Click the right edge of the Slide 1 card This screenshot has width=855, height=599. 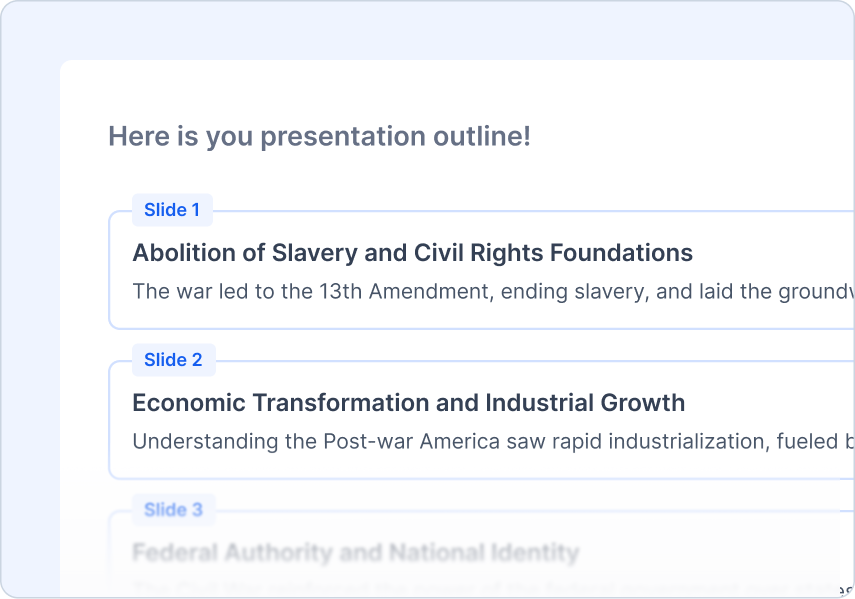(x=851, y=270)
